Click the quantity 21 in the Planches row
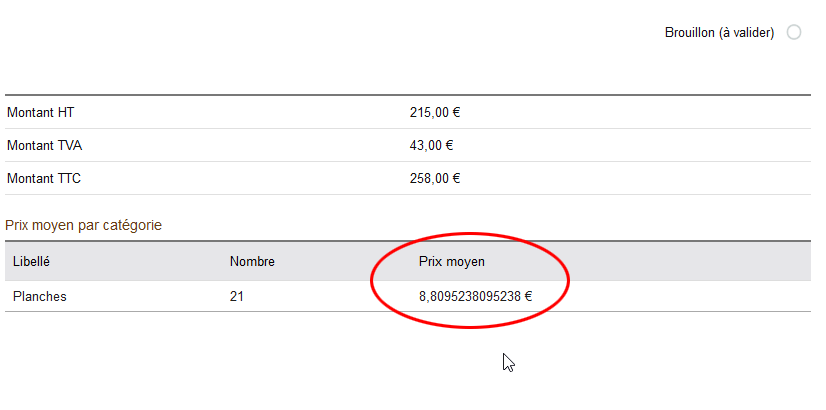Image resolution: width=826 pixels, height=410 pixels. point(237,296)
